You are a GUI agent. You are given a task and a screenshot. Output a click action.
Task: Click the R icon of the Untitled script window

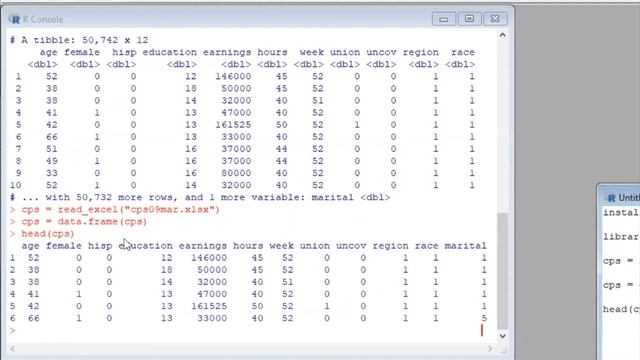click(x=611, y=198)
